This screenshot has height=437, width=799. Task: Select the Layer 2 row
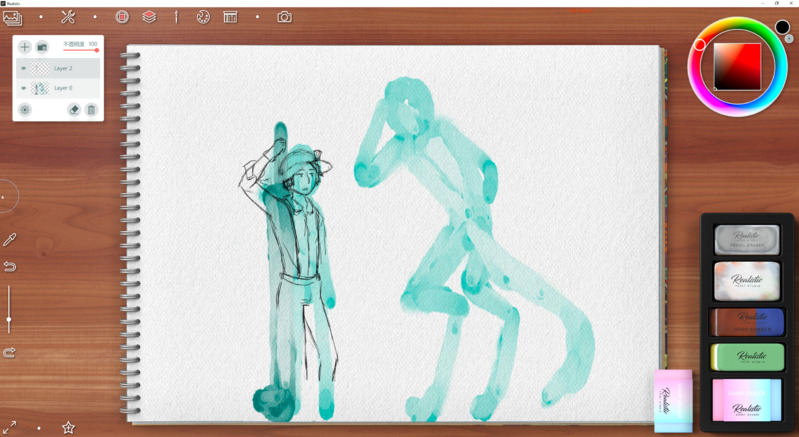point(58,68)
